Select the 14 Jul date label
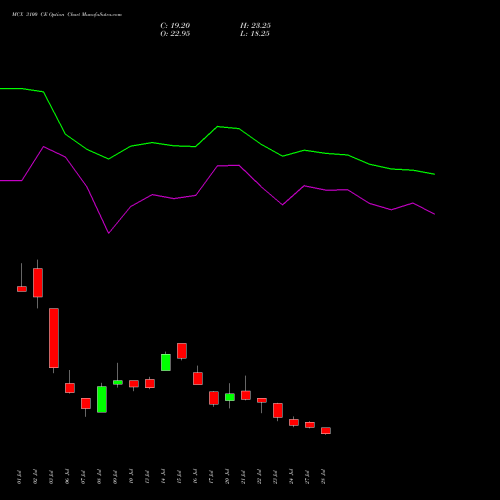The width and height of the screenshot is (500, 500). pyautogui.click(x=163, y=477)
